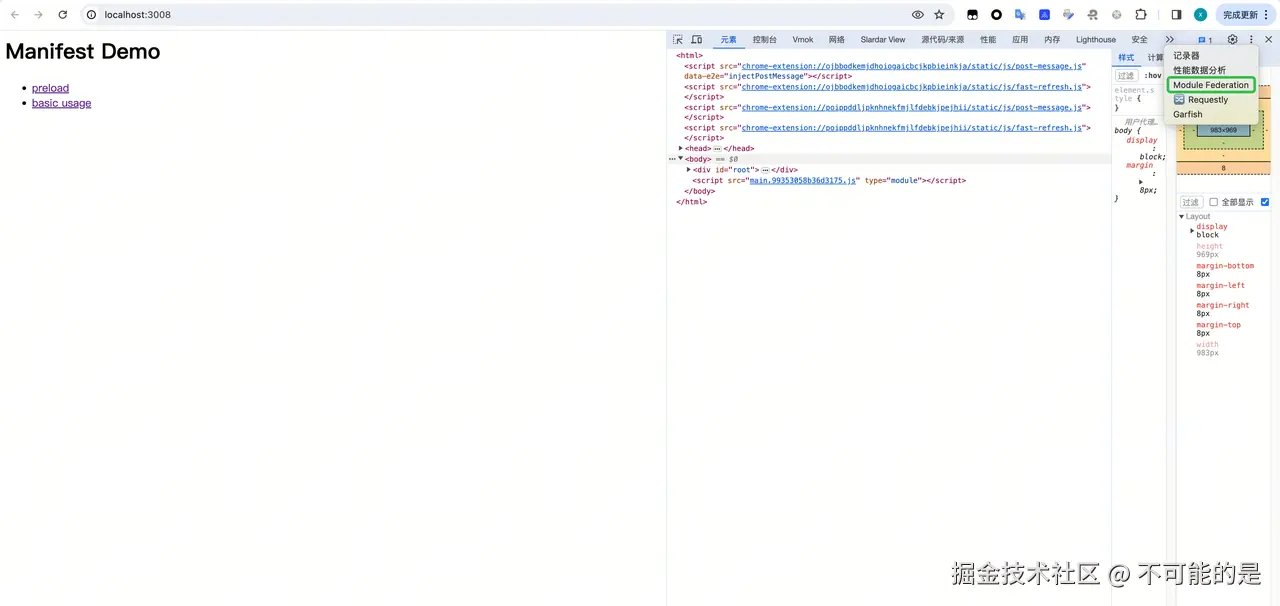Click the localhost:3008 address bar
This screenshot has width=1280, height=606.
click(x=500, y=15)
